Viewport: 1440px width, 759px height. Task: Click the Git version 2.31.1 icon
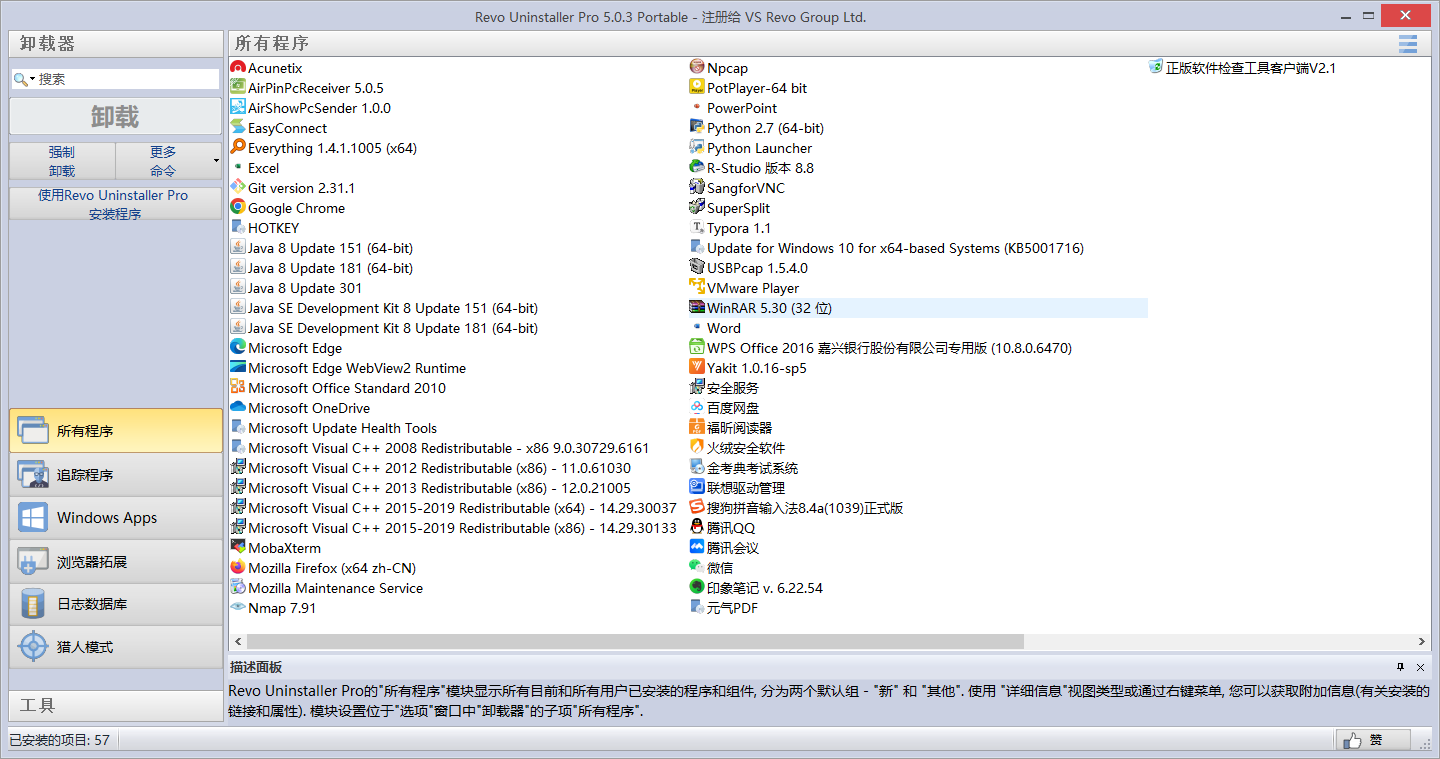[x=238, y=188]
